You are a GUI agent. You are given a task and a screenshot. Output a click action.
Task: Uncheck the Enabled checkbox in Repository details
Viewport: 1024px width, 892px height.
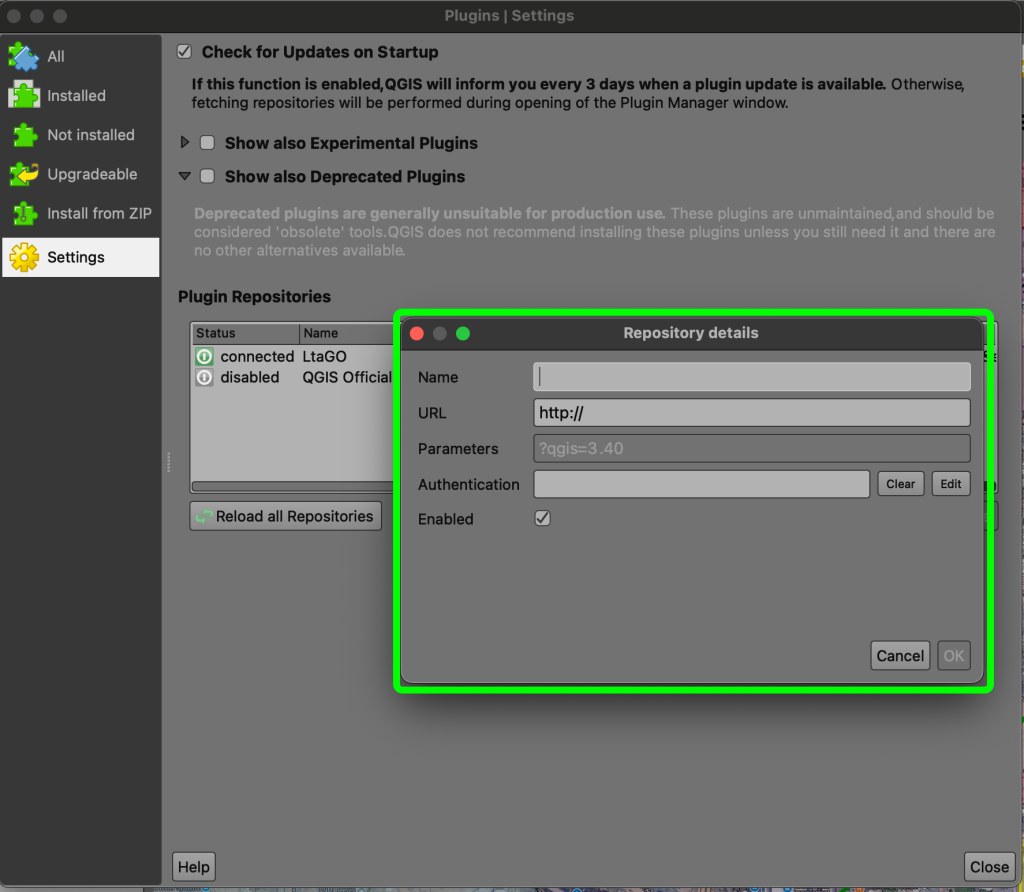pyautogui.click(x=542, y=518)
